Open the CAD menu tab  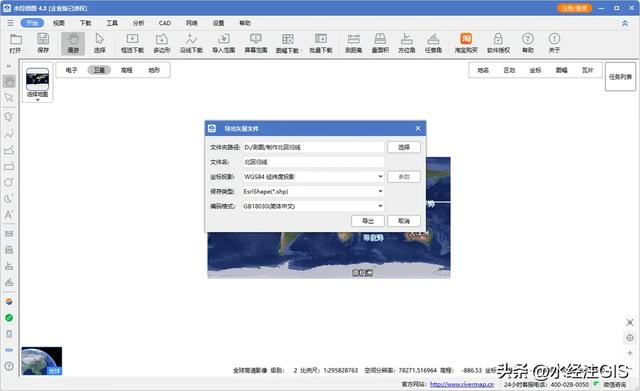165,23
